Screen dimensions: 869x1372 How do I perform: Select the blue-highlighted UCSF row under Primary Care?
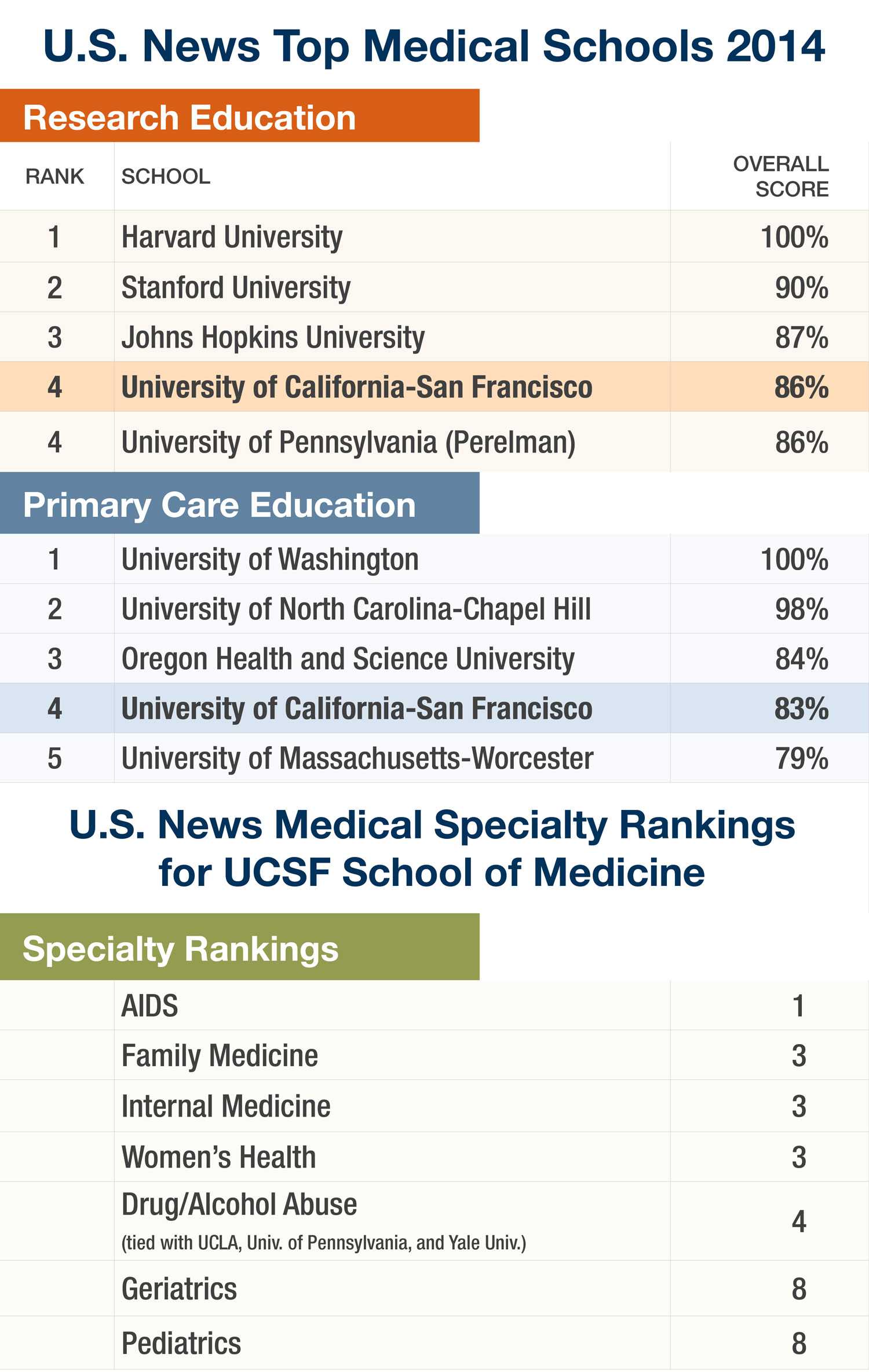356,709
